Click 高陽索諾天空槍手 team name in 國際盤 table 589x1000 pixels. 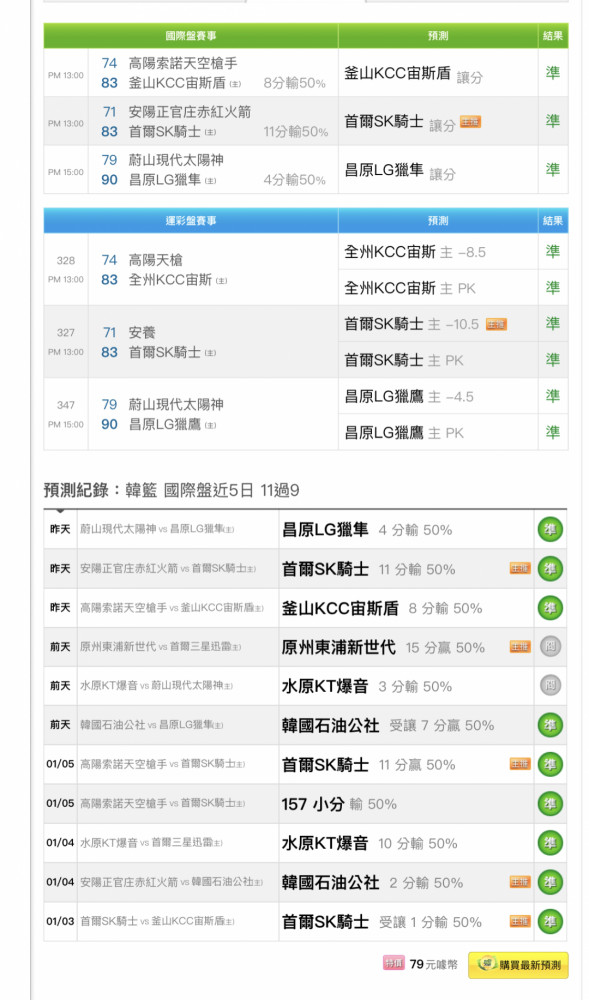(183, 63)
